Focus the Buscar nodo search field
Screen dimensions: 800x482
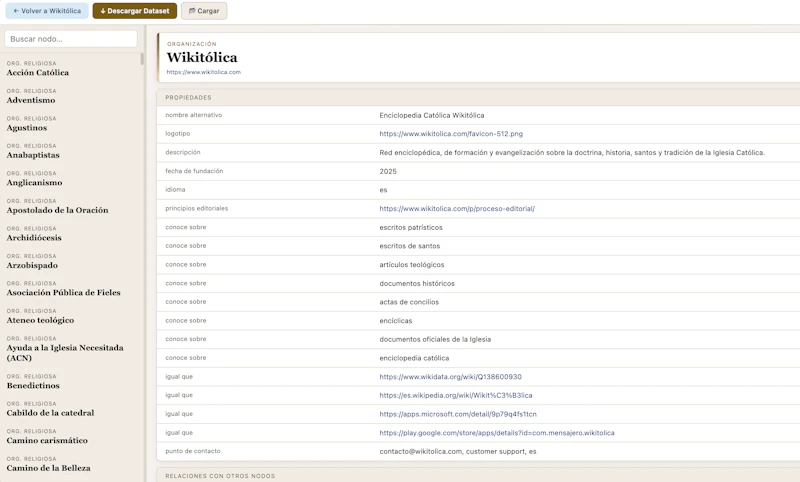pyautogui.click(x=71, y=39)
